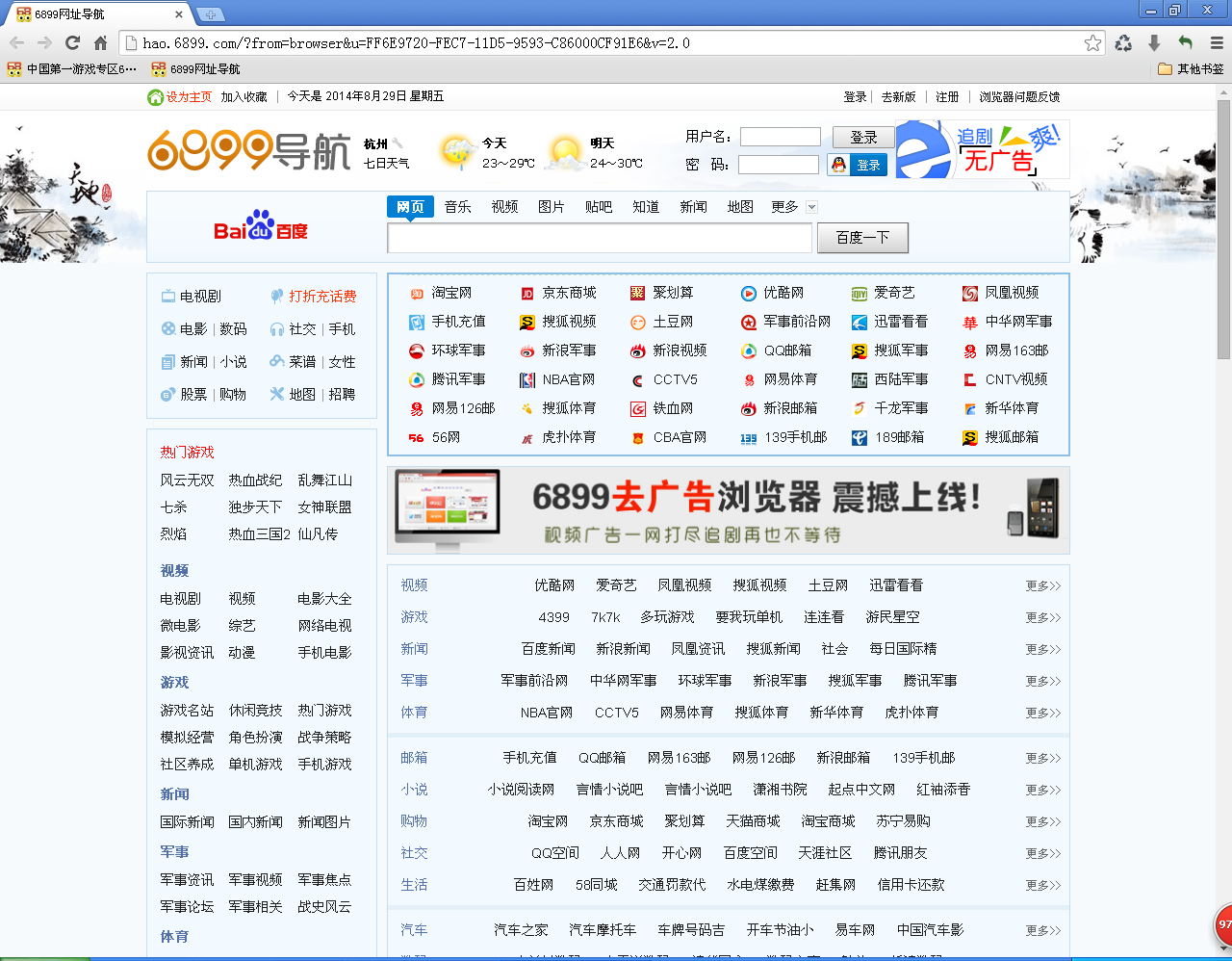Open 优酷网 via its play icon
The height and width of the screenshot is (961, 1232).
[749, 294]
